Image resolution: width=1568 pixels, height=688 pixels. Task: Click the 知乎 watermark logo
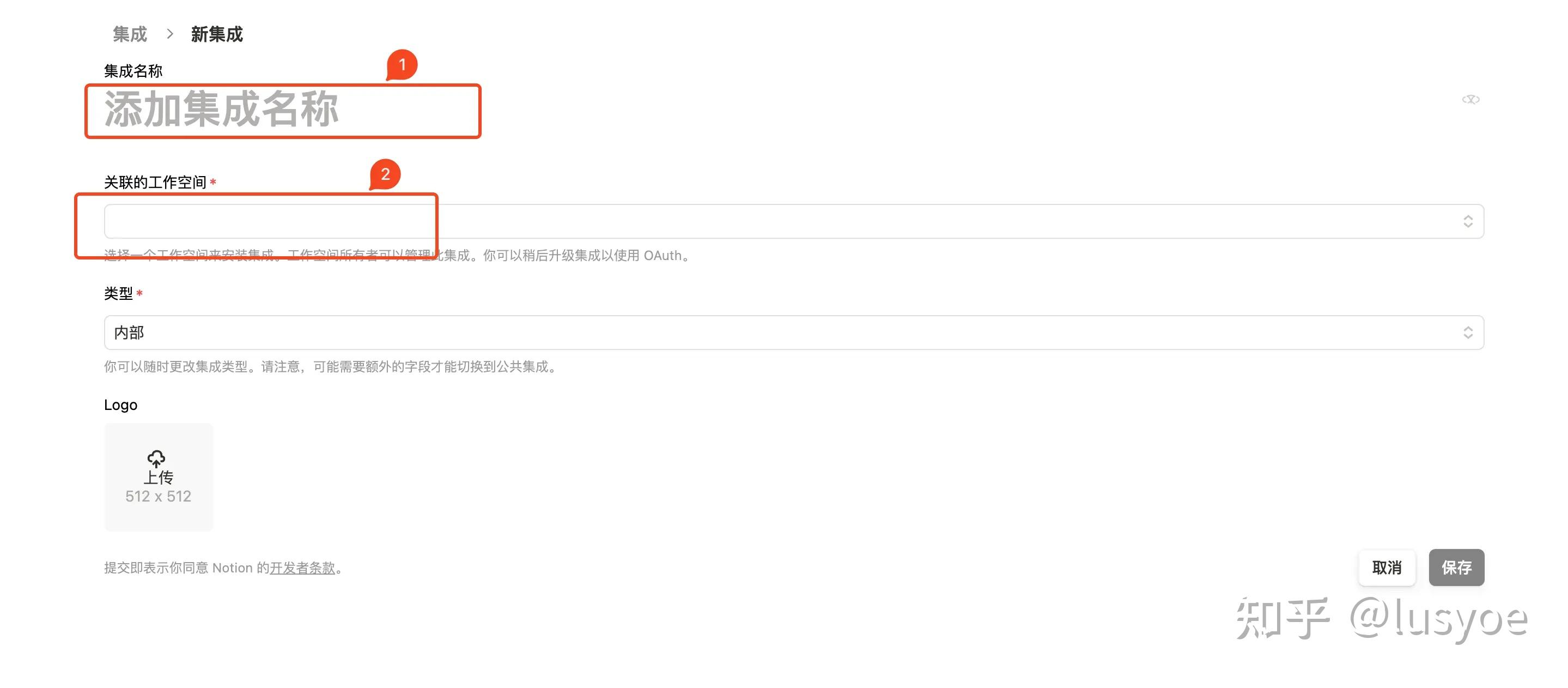tap(1282, 618)
